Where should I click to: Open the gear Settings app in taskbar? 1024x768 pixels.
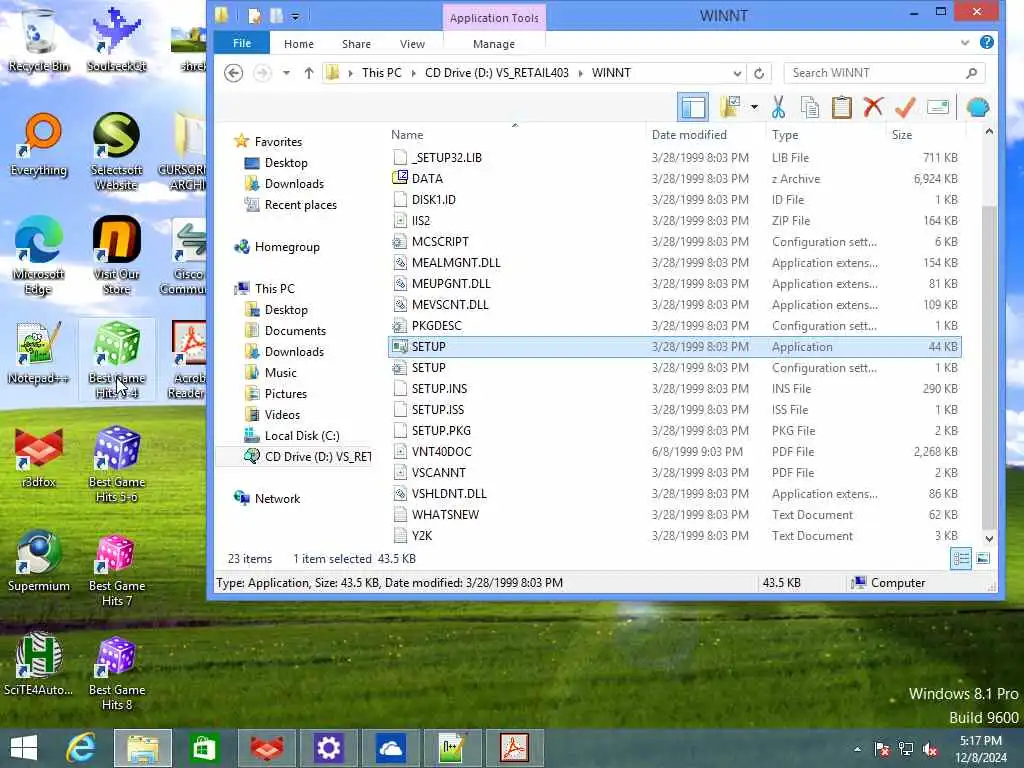pyautogui.click(x=328, y=748)
